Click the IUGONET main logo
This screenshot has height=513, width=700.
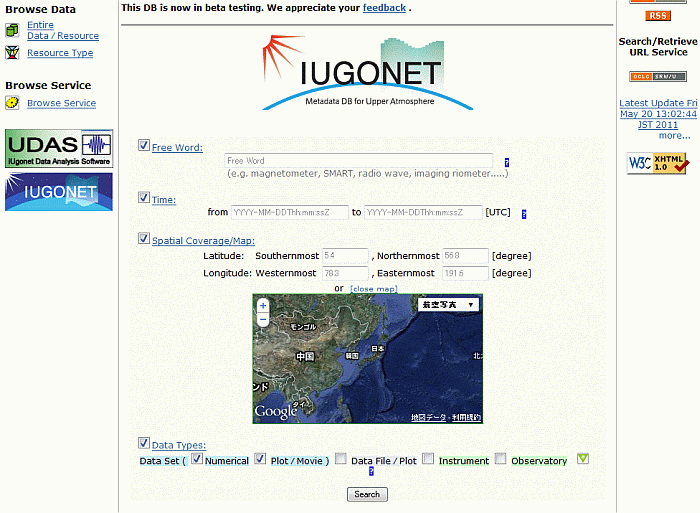(x=367, y=72)
